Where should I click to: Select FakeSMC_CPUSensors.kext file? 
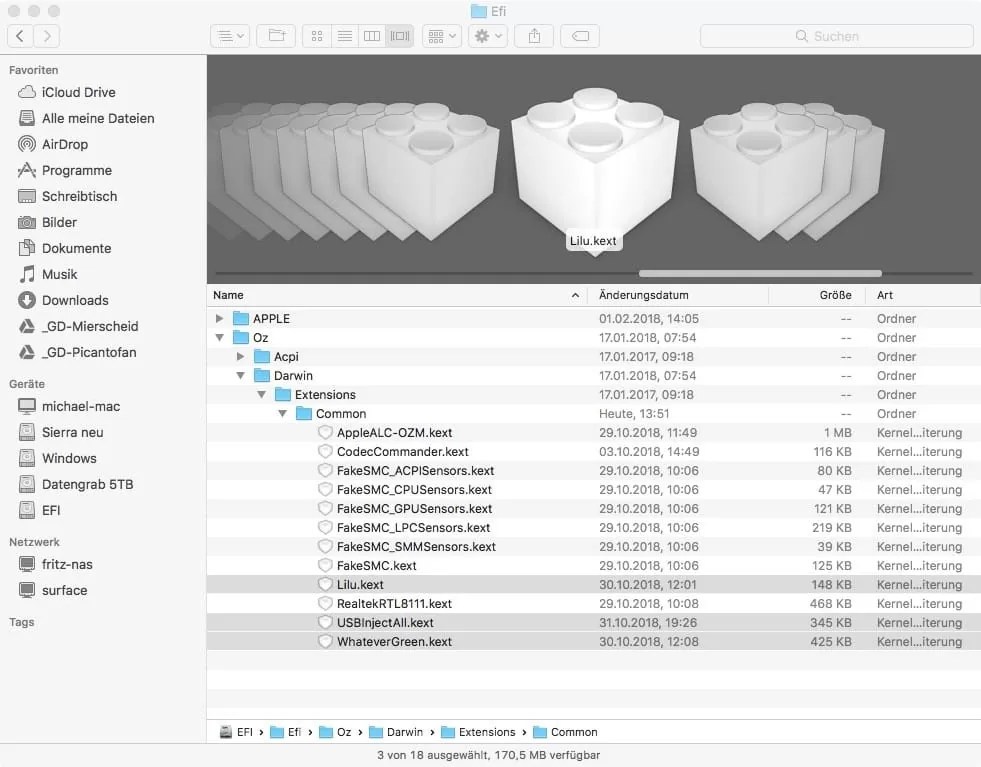coord(594,490)
